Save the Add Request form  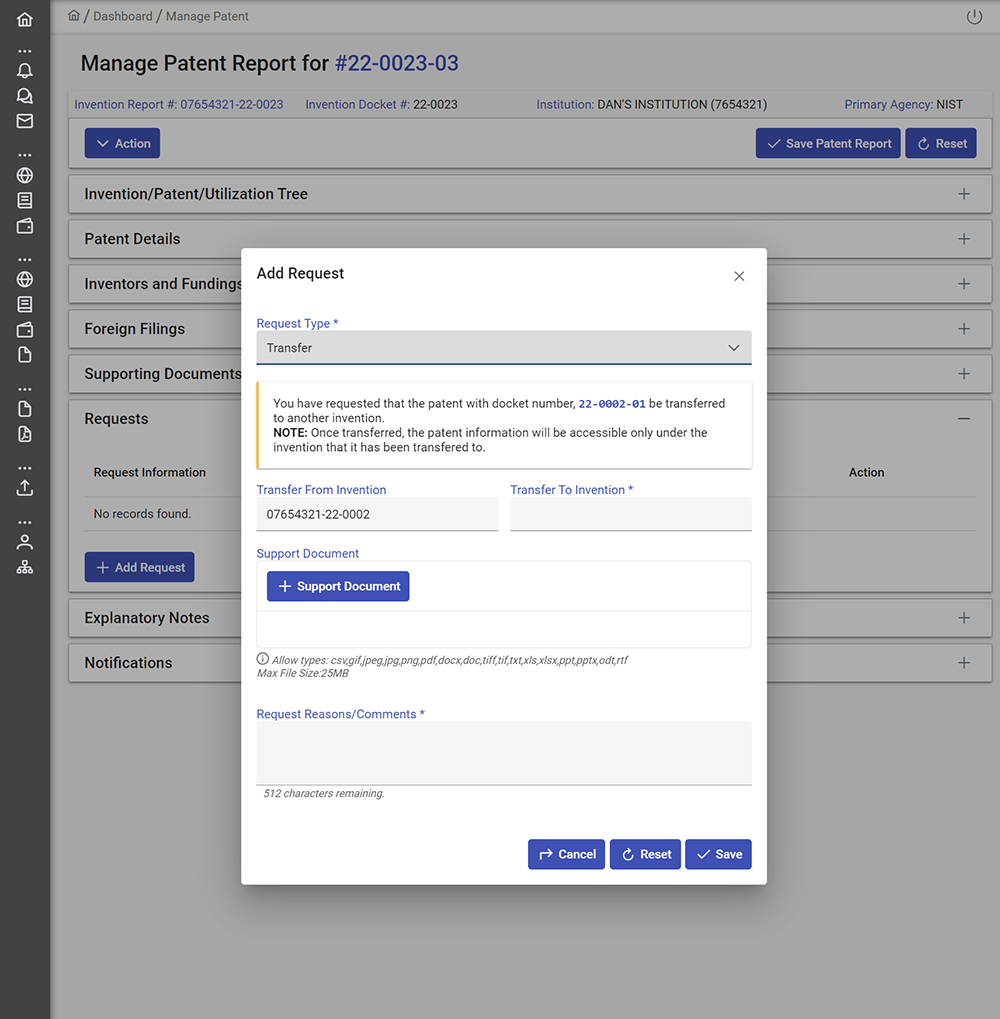pyautogui.click(x=718, y=854)
